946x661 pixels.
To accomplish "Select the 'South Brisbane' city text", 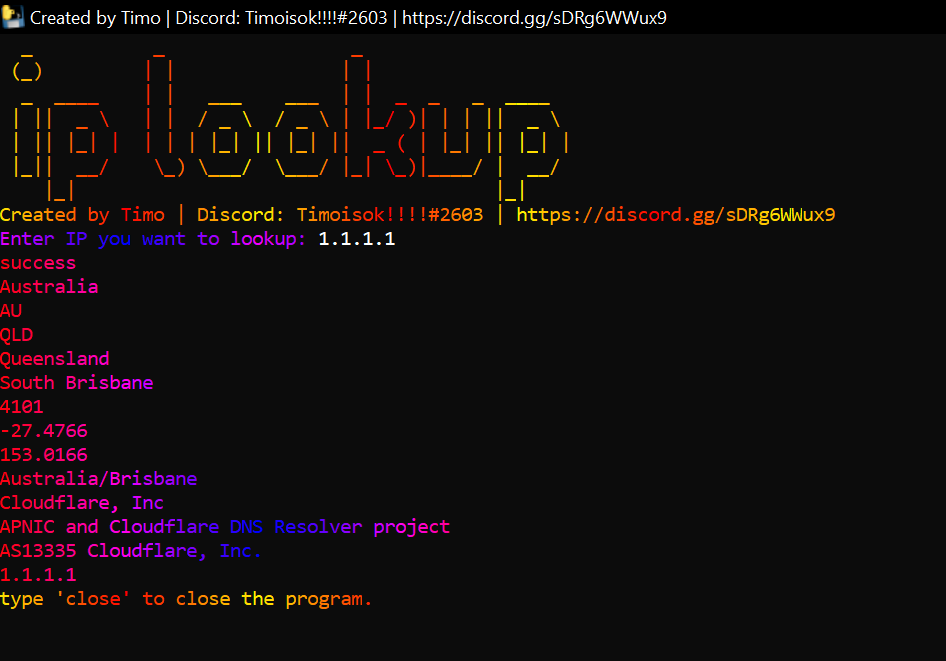I will click(77, 383).
